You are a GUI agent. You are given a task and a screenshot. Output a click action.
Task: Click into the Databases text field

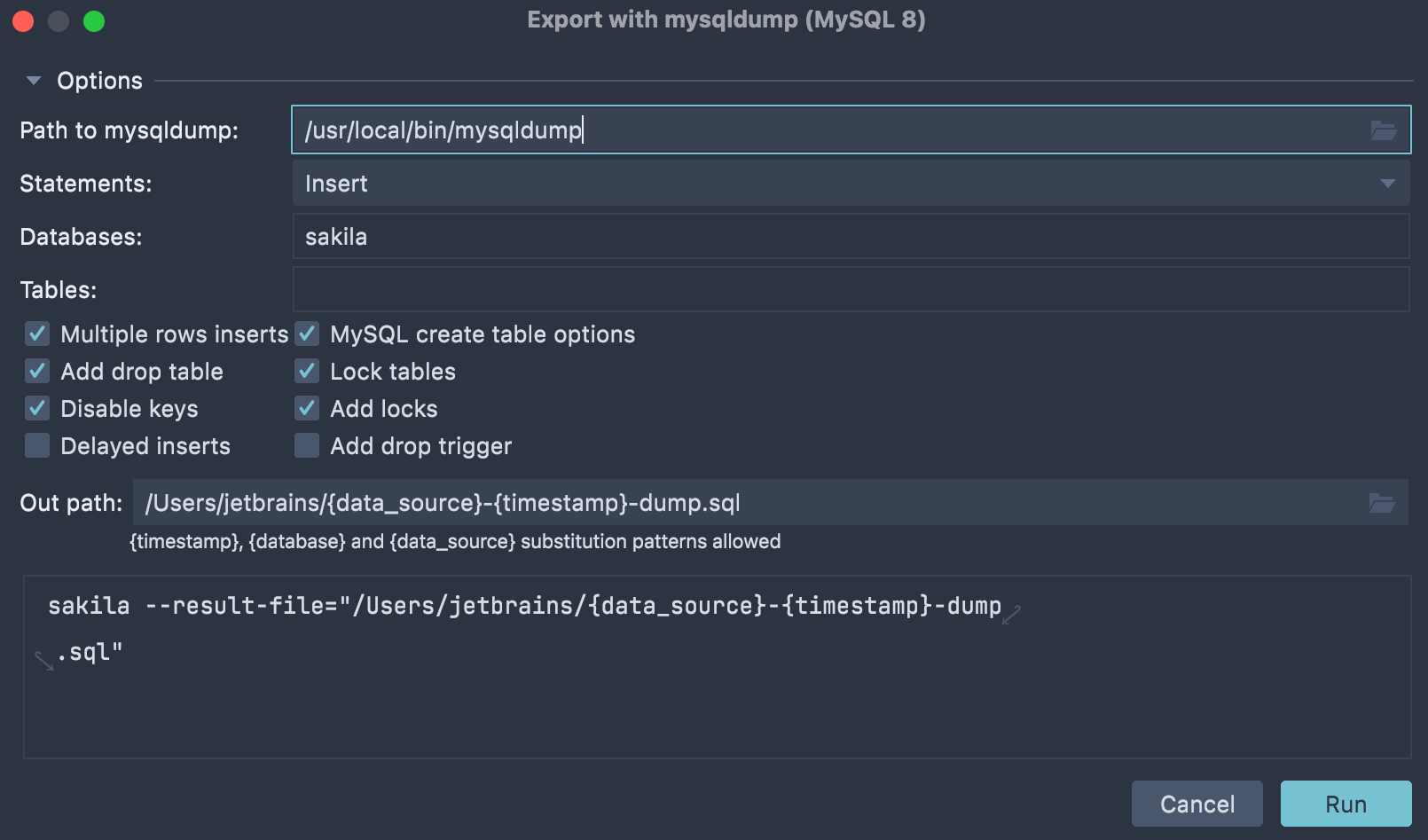coord(850,237)
